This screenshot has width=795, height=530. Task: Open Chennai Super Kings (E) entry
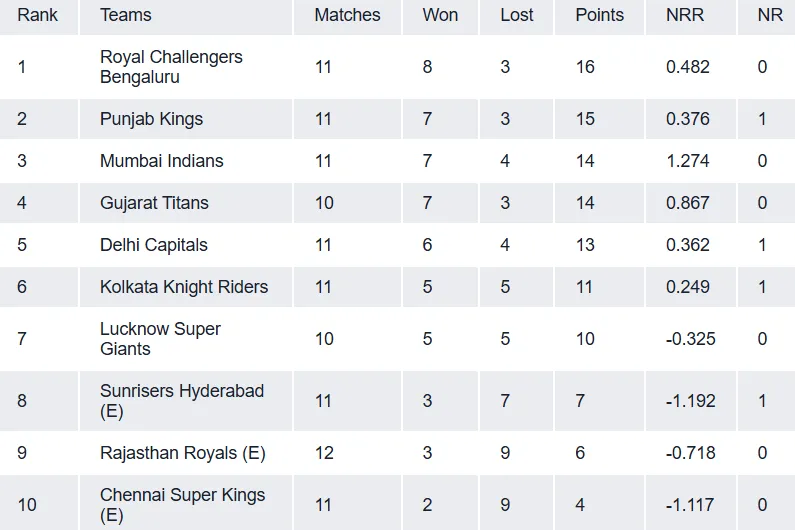point(183,505)
